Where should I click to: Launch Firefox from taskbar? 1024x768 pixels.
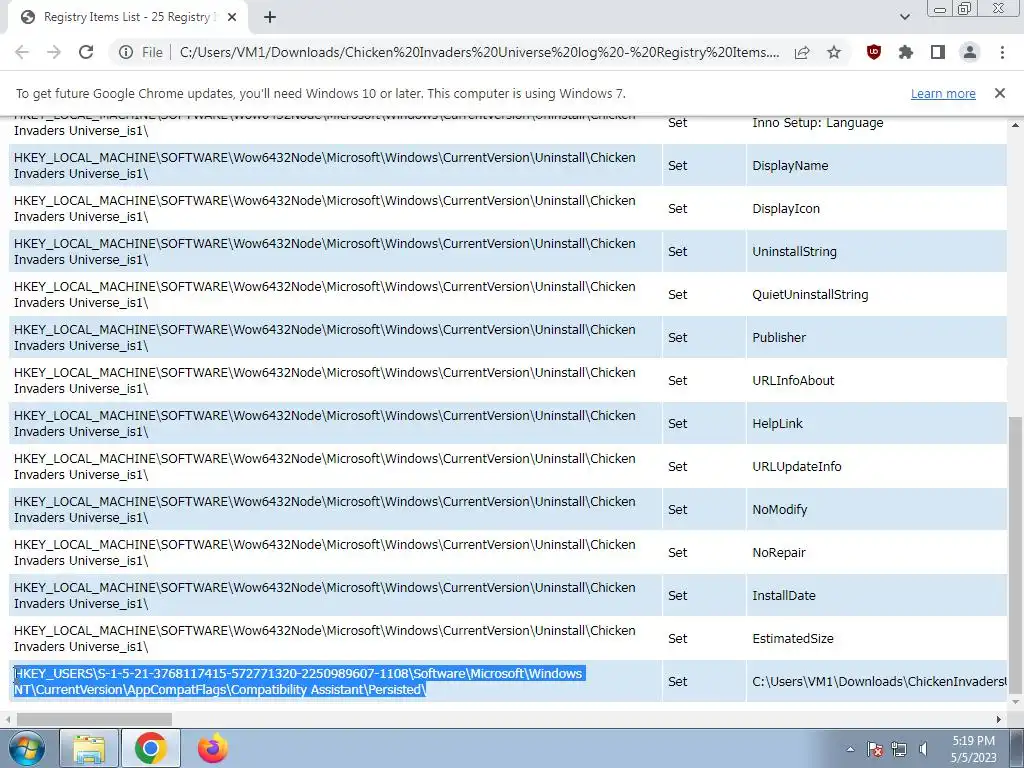(x=213, y=748)
